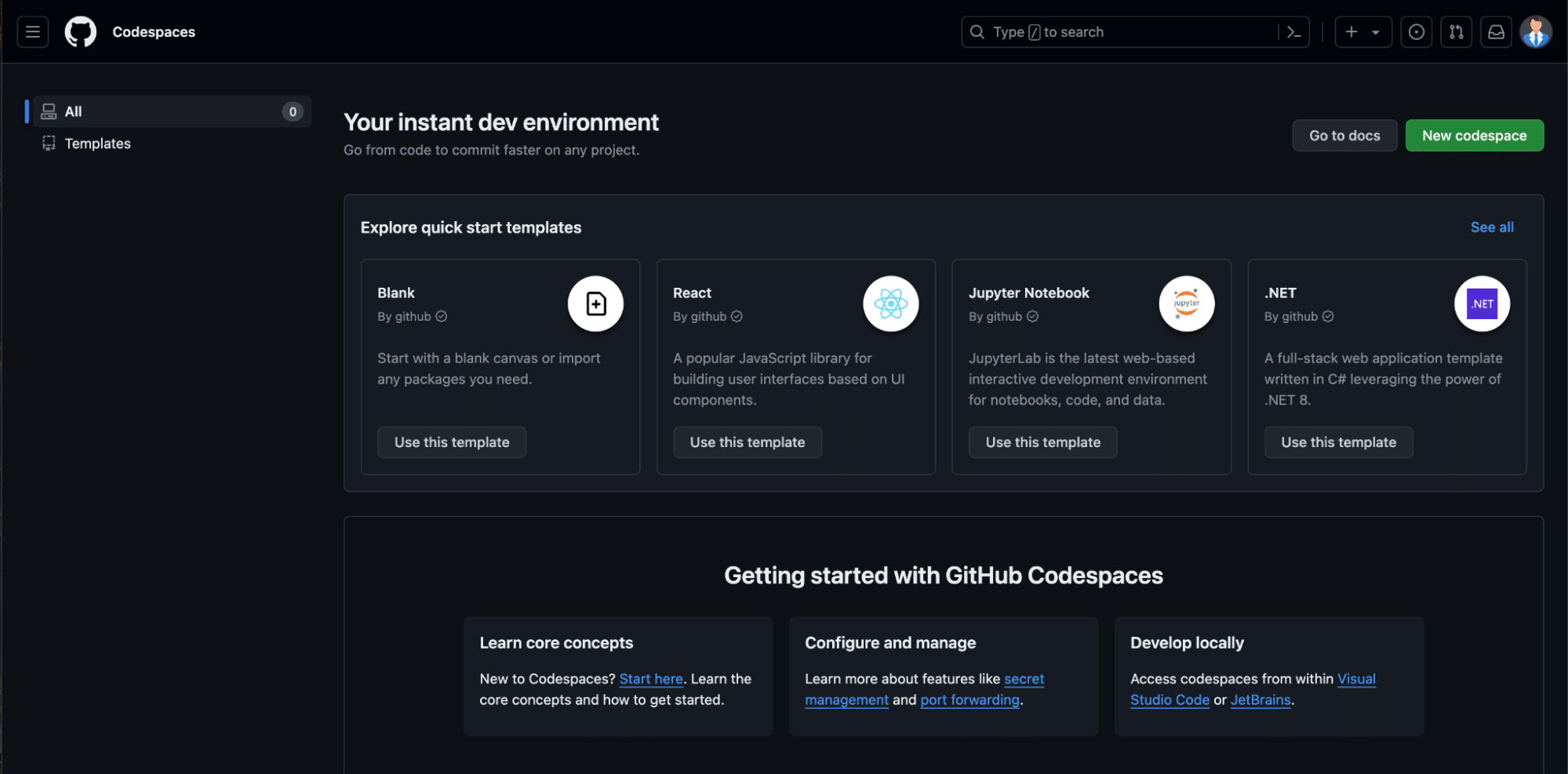1568x774 pixels.
Task: Click your profile avatar
Action: pyautogui.click(x=1535, y=31)
